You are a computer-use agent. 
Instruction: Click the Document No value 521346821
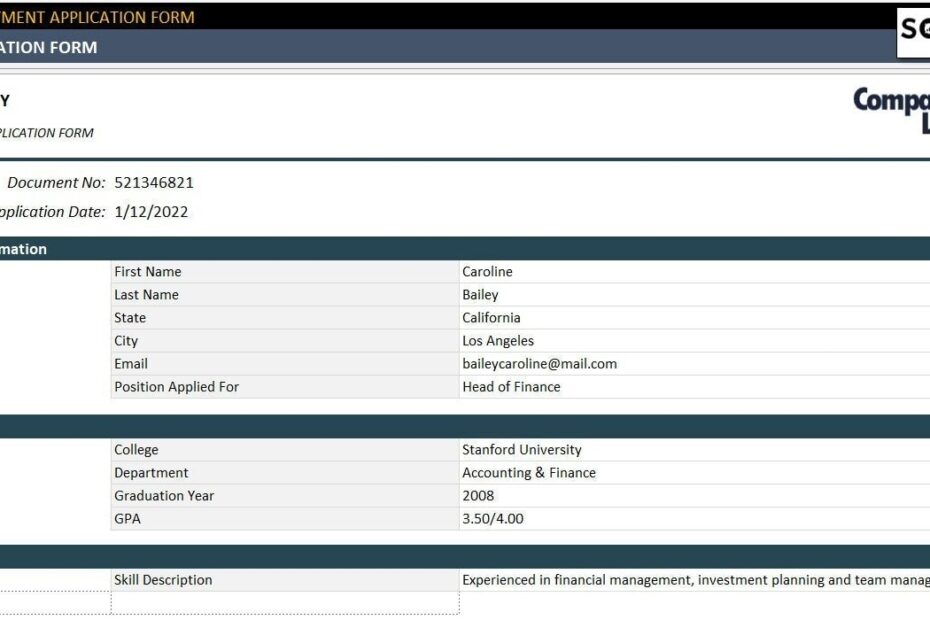point(154,182)
